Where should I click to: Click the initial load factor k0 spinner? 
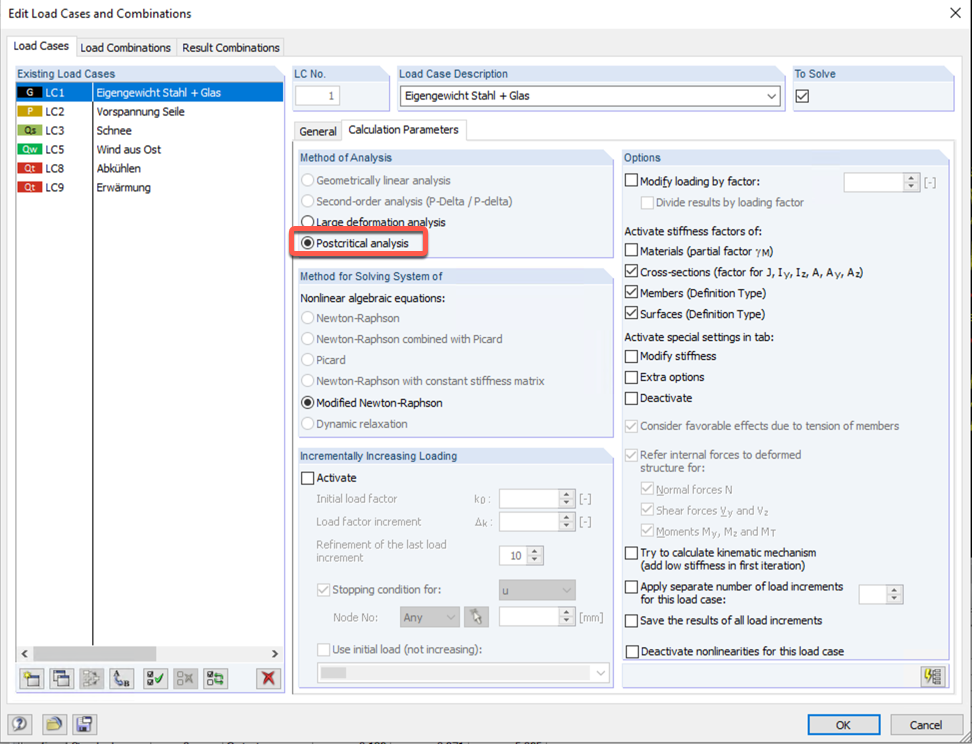point(567,498)
